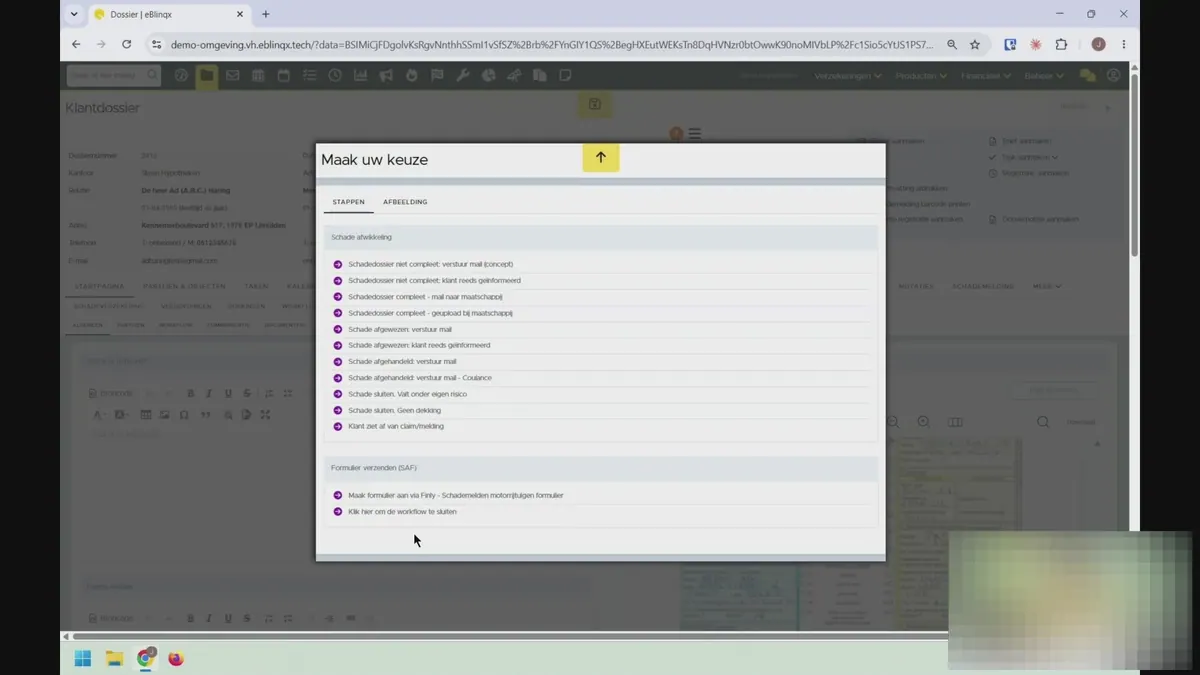
Task: Click the browser address bar URL
Action: [x=552, y=44]
